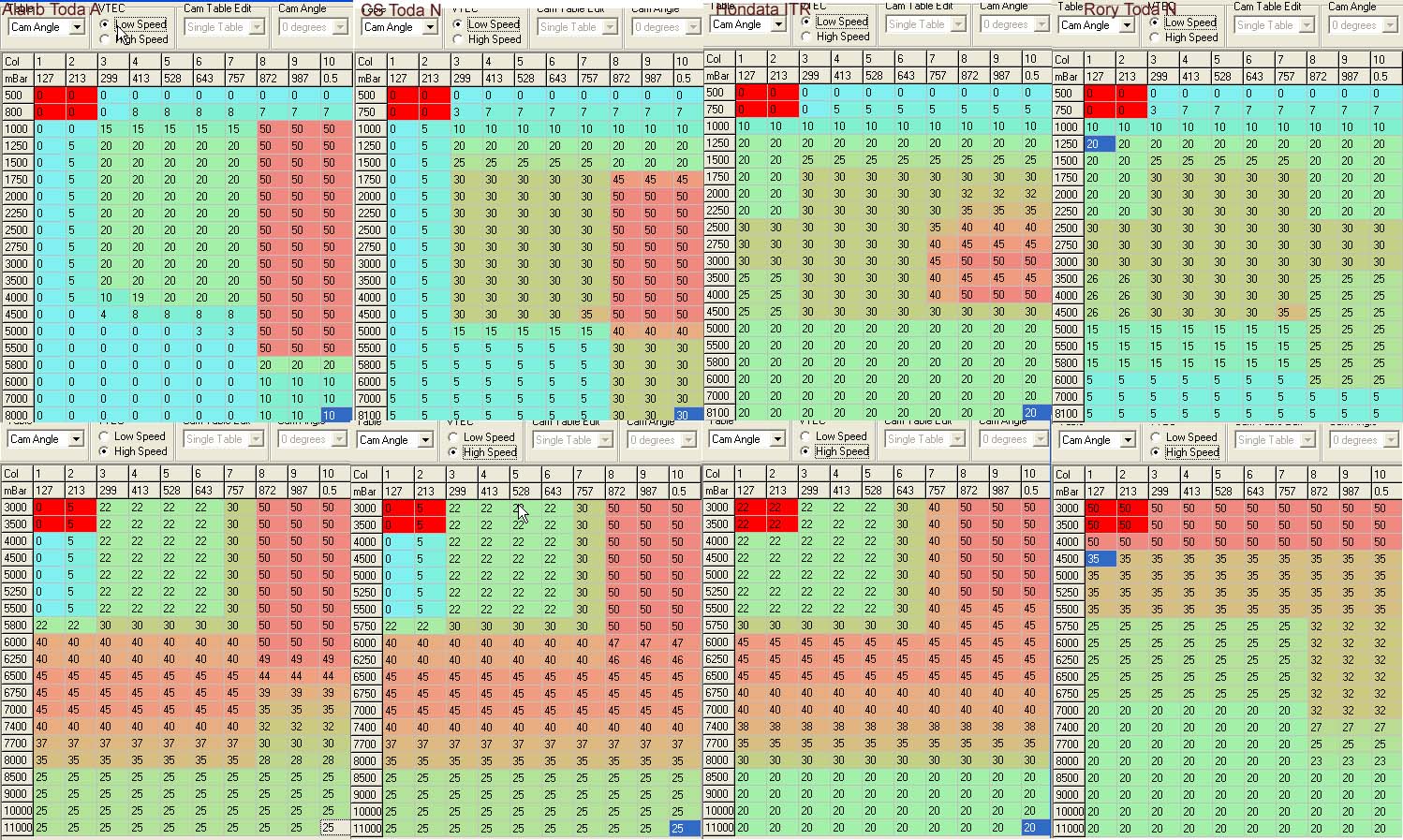Click the '19' cell in Toda A 4000 row
Viewport: 1403px width, 840px height.
(x=144, y=298)
